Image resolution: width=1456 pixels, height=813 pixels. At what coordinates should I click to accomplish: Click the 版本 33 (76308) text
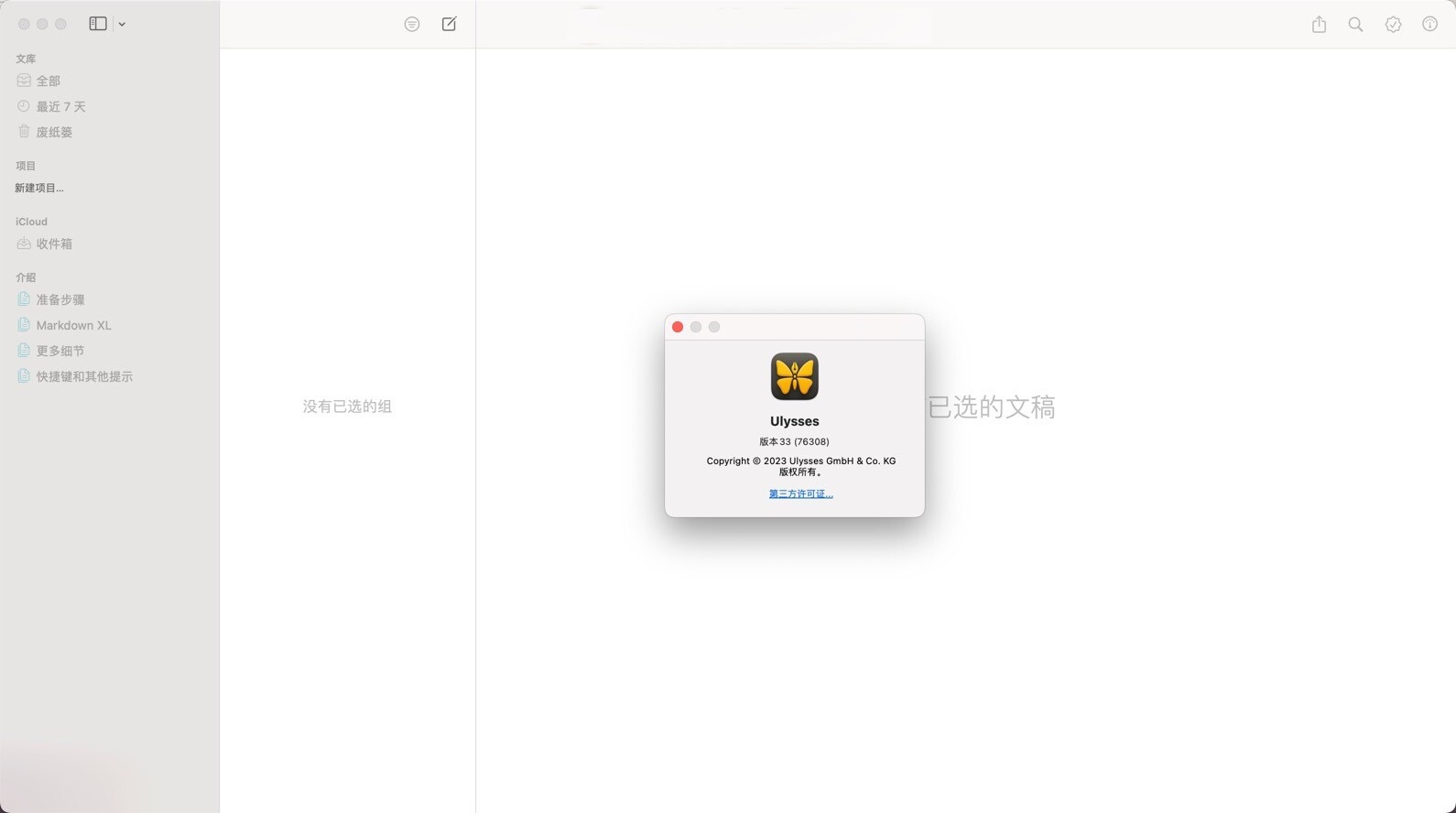(795, 441)
